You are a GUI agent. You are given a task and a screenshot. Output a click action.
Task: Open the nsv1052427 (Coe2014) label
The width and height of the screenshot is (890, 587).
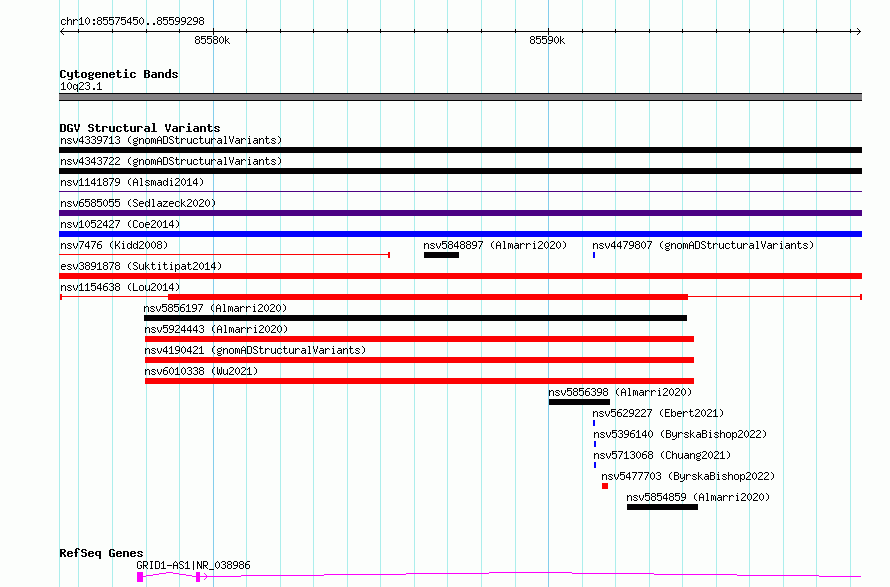(120, 224)
